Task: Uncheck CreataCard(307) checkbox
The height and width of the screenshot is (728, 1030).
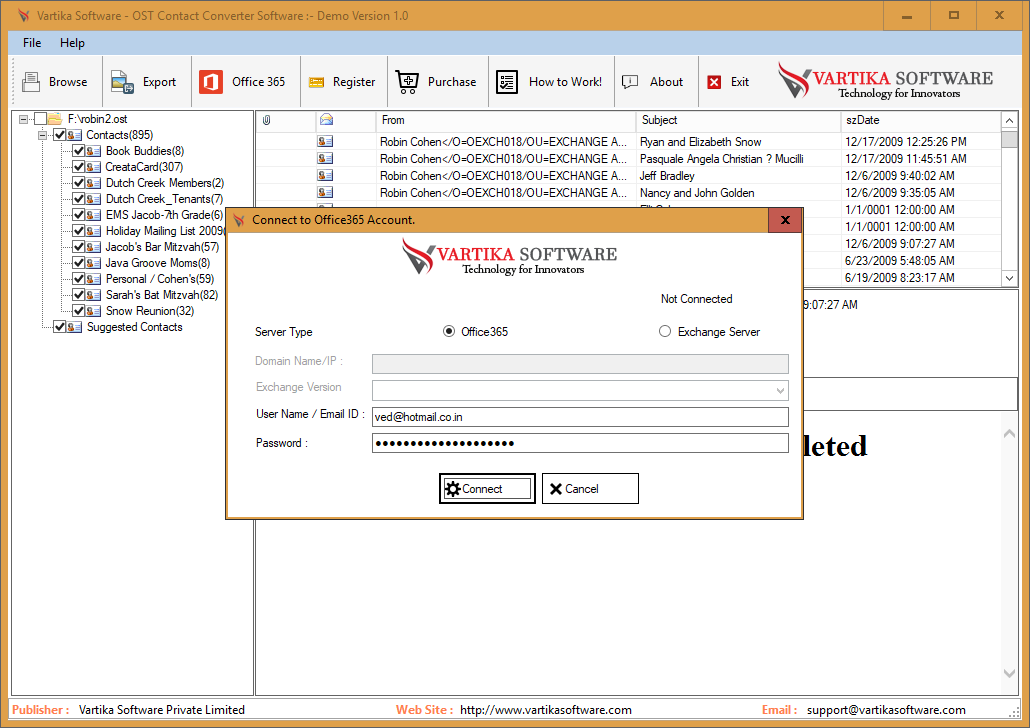Action: click(78, 167)
